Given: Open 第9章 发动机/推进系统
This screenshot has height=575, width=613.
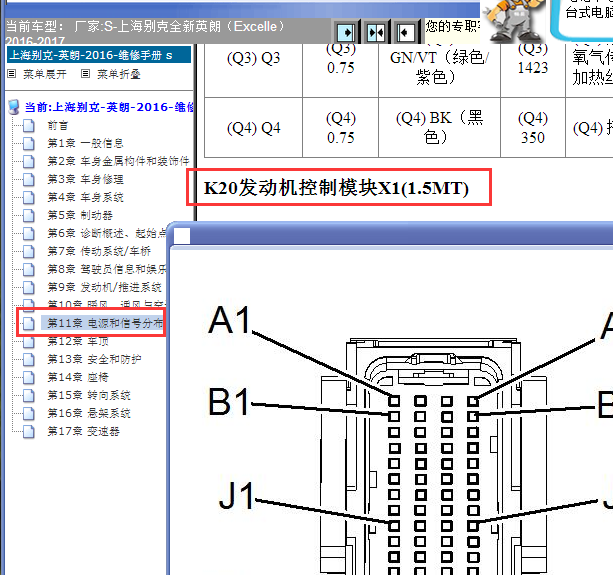Looking at the screenshot, I should [104, 287].
